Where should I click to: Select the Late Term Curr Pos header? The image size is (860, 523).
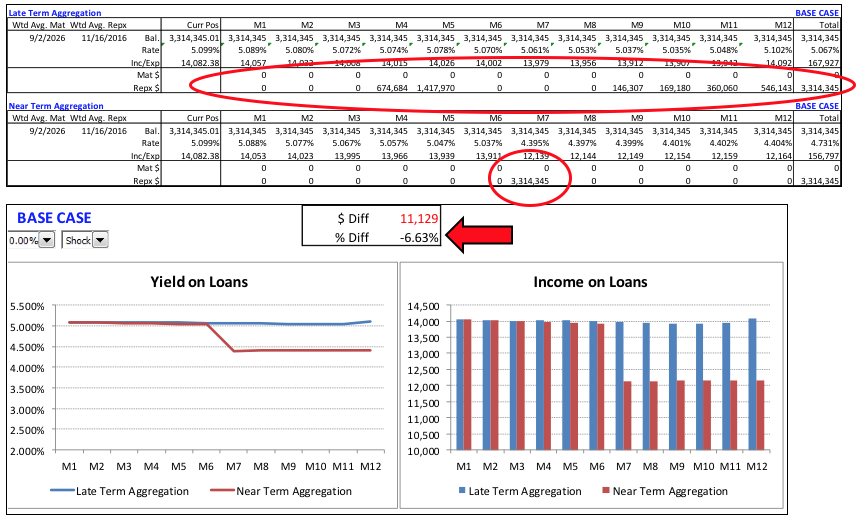coord(202,25)
